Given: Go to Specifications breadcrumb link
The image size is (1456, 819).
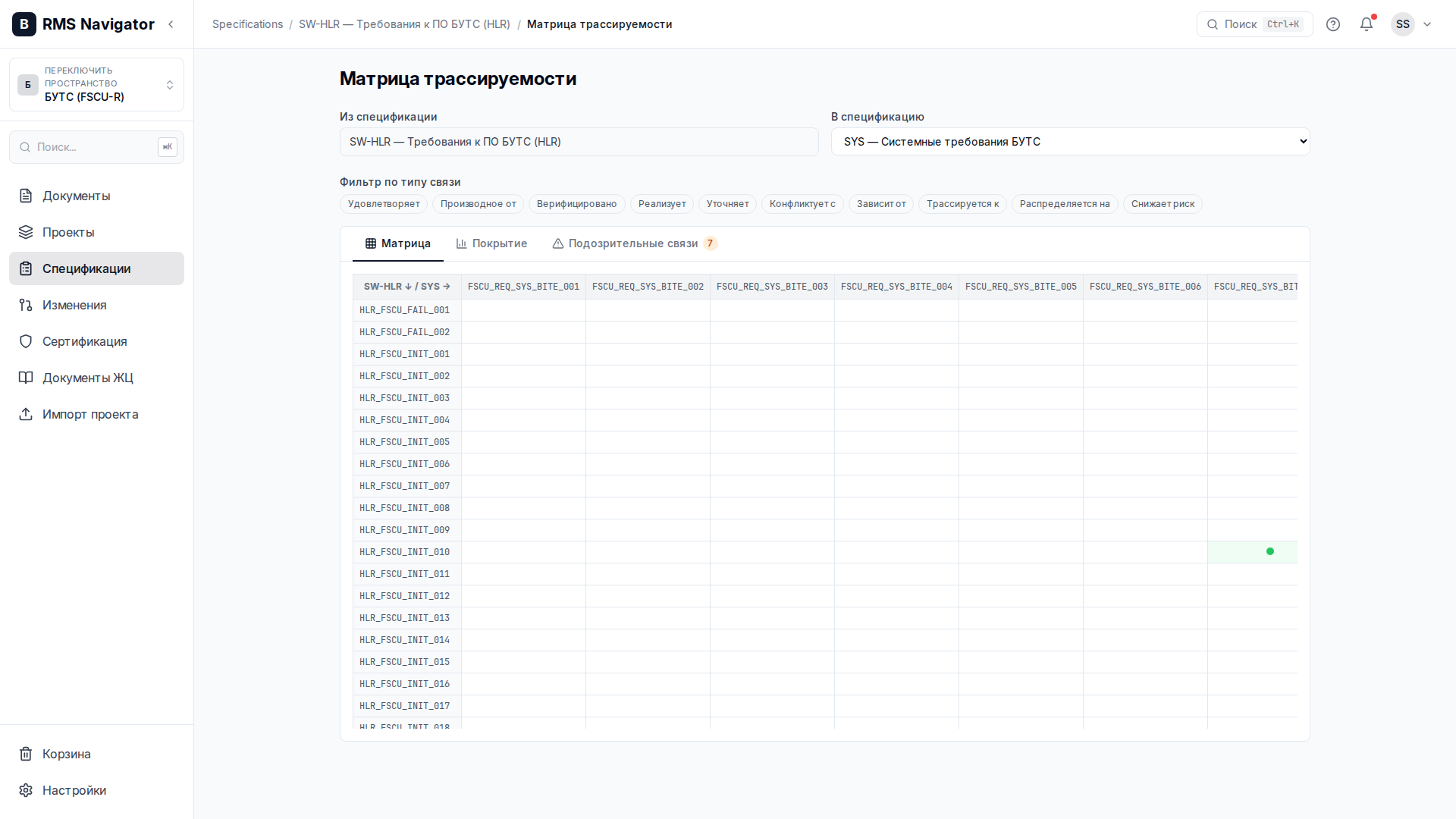Looking at the screenshot, I should tap(247, 24).
